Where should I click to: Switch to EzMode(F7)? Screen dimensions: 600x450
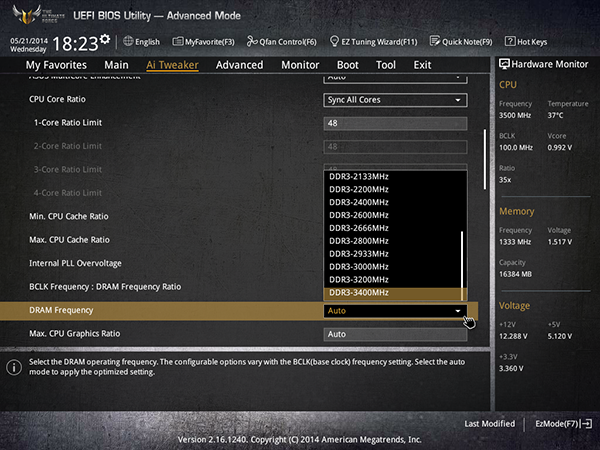coord(563,424)
